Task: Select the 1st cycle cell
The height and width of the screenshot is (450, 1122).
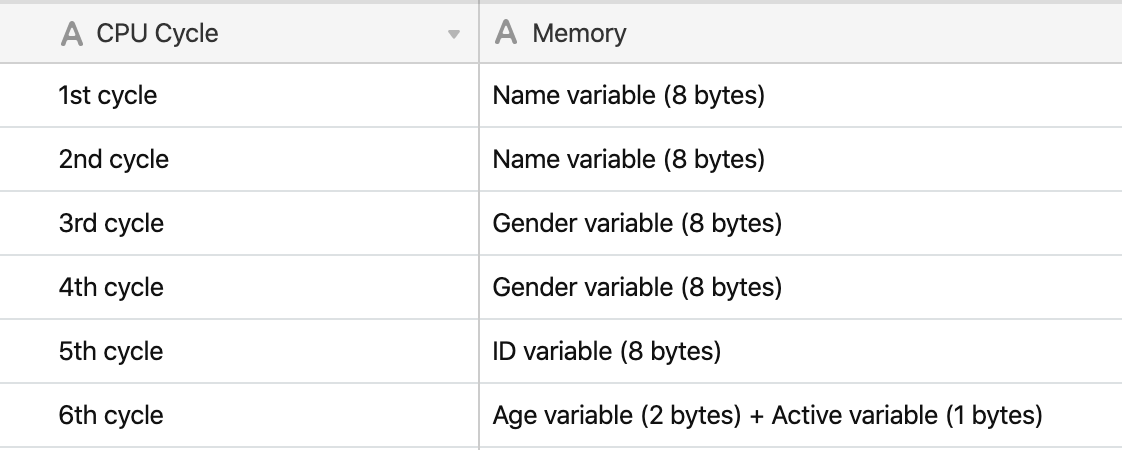Action: tap(239, 95)
